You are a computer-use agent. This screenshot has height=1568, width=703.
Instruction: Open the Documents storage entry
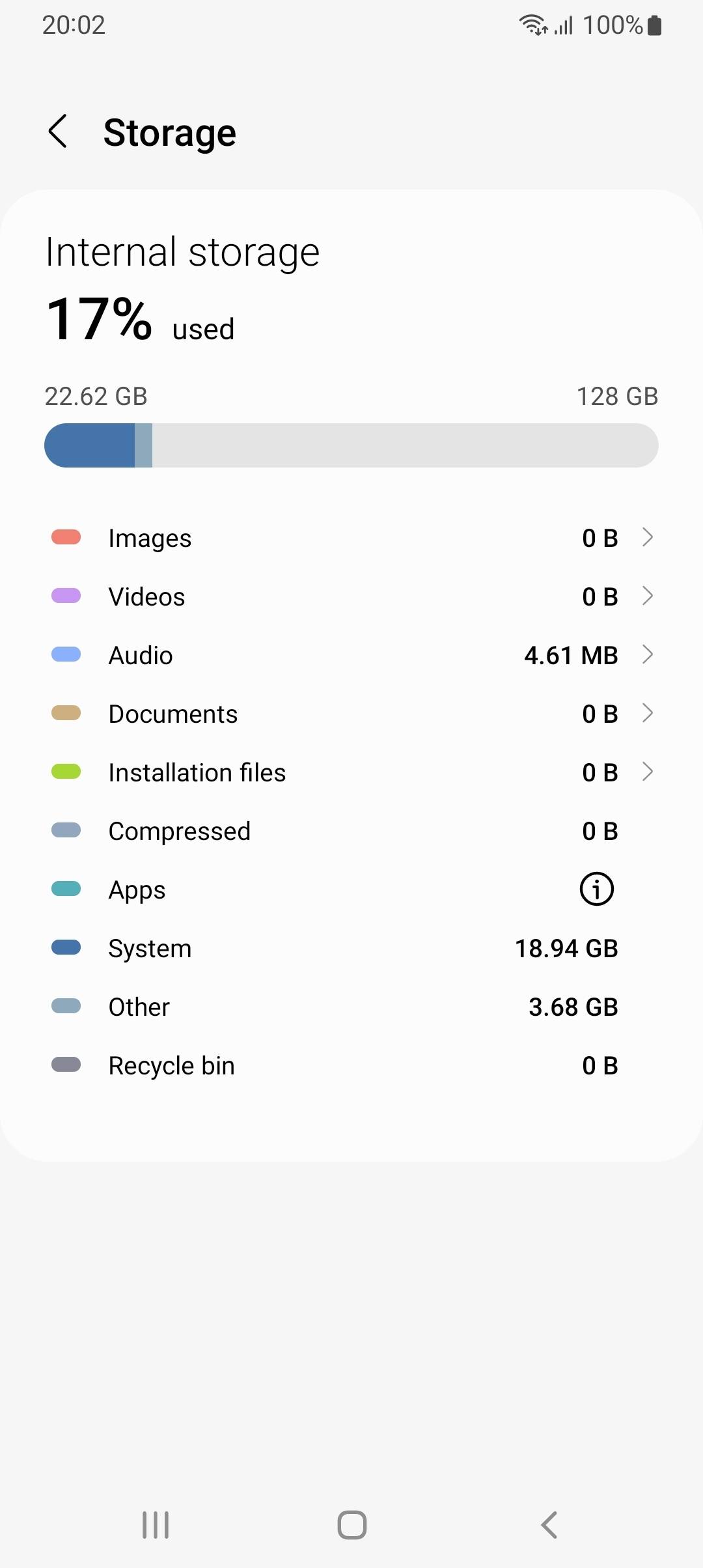point(351,714)
